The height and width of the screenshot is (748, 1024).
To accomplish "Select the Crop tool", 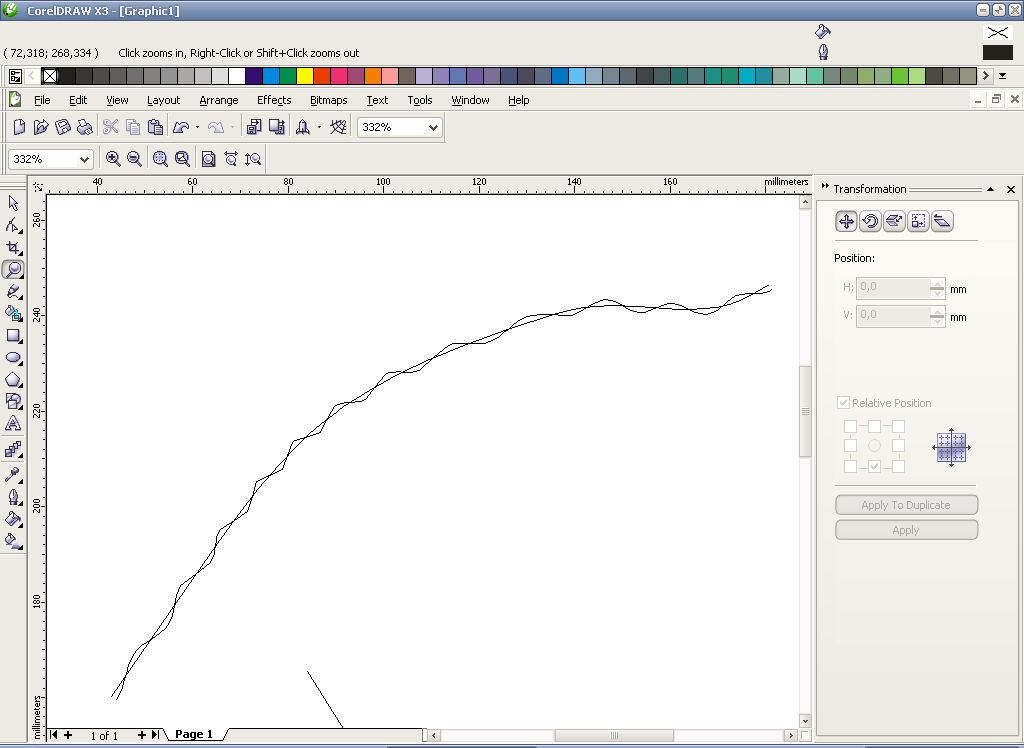I will pos(13,248).
